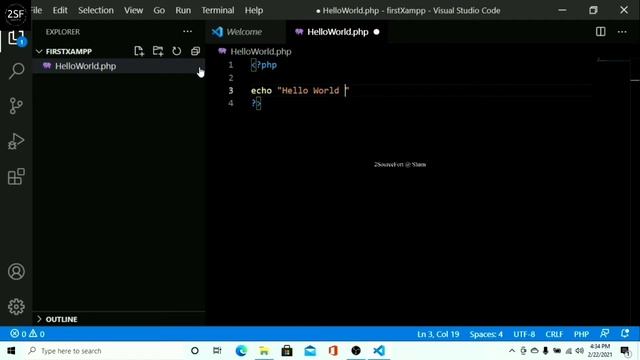Go to line via Ln 3, Col 19
The image size is (640, 360).
(x=438, y=334)
